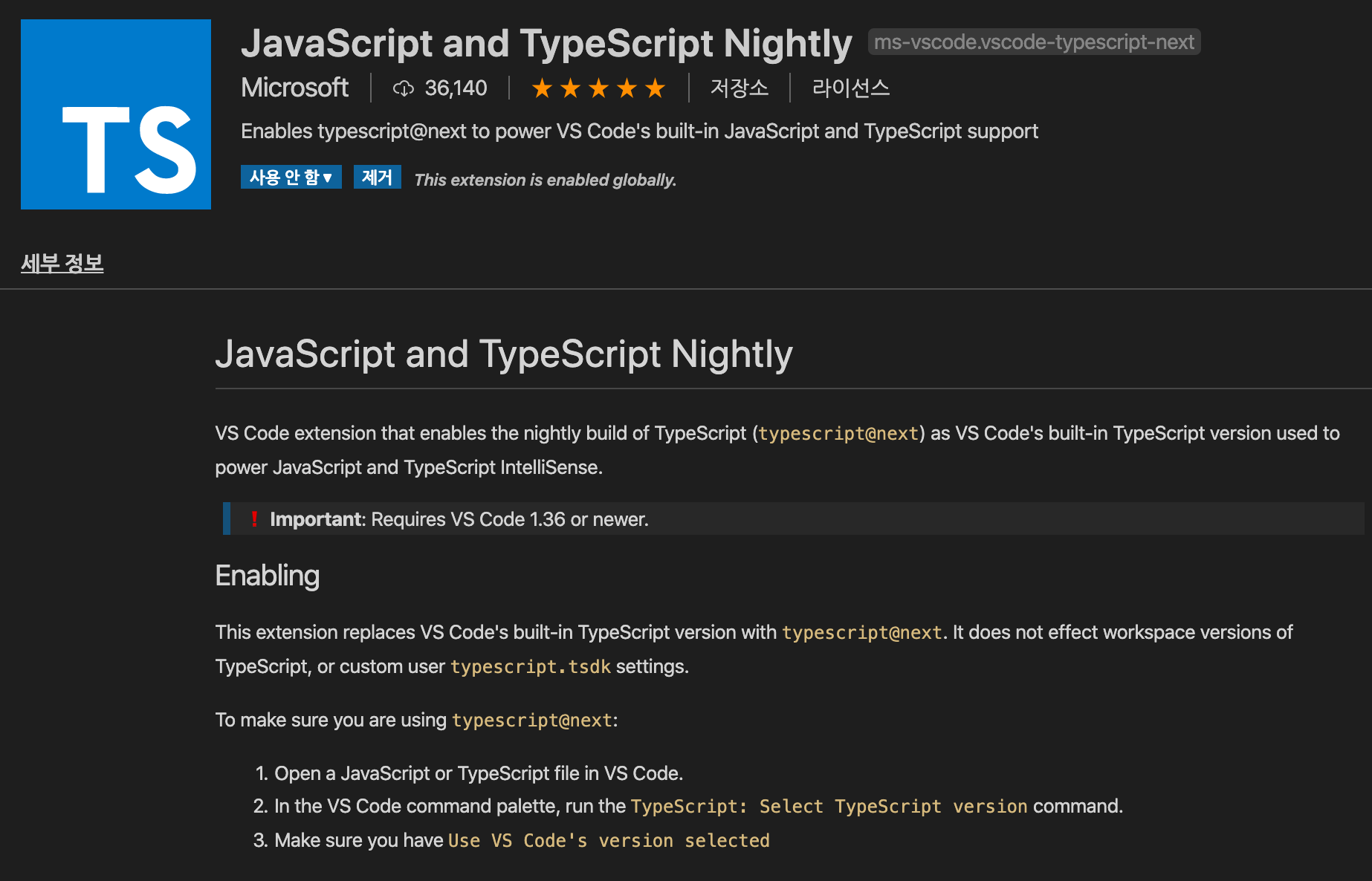Select the middle rating star
1372x881 pixels.
pos(599,88)
